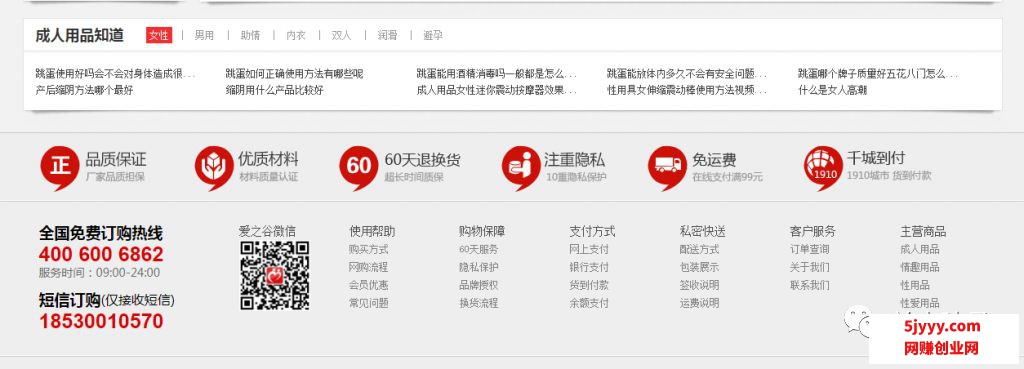Open the 双人 tab

(342, 35)
